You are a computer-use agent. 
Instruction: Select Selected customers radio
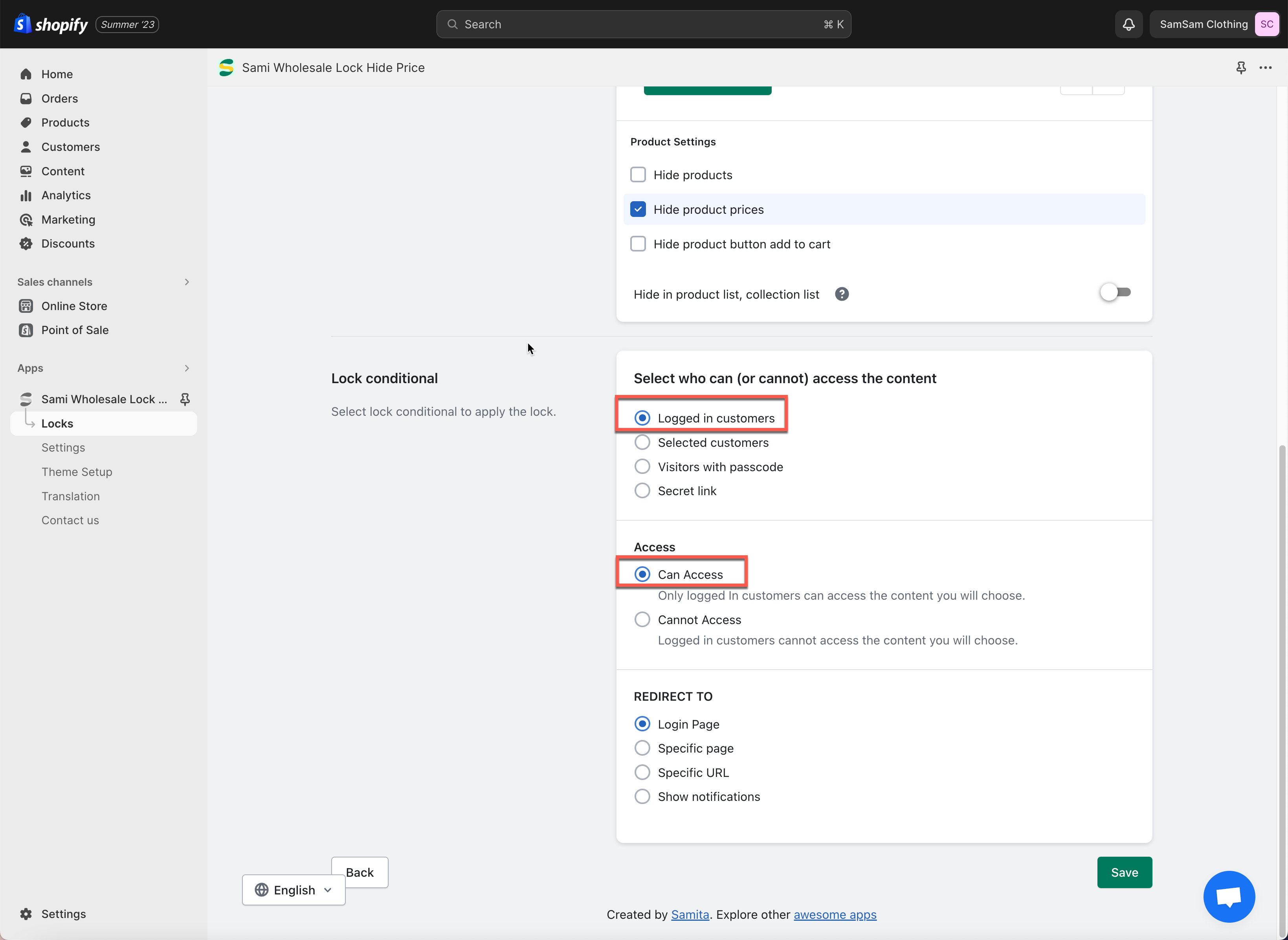(x=642, y=442)
